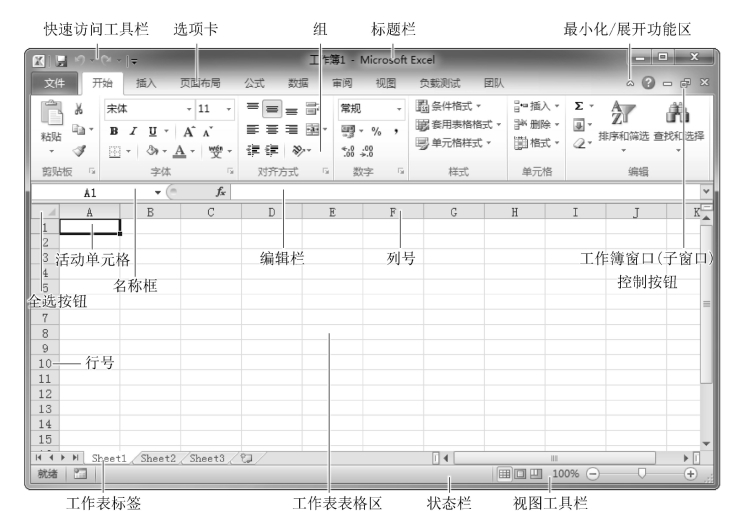Switch to Page Layout view in status bar
The image size is (752, 527).
(x=520, y=474)
